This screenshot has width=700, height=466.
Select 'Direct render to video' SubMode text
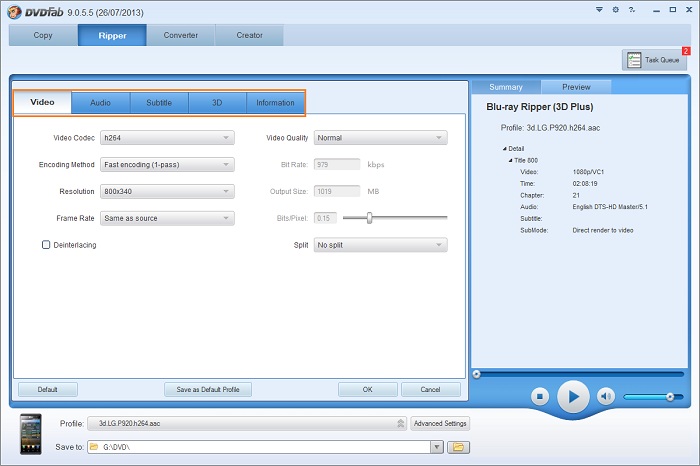[x=603, y=230]
